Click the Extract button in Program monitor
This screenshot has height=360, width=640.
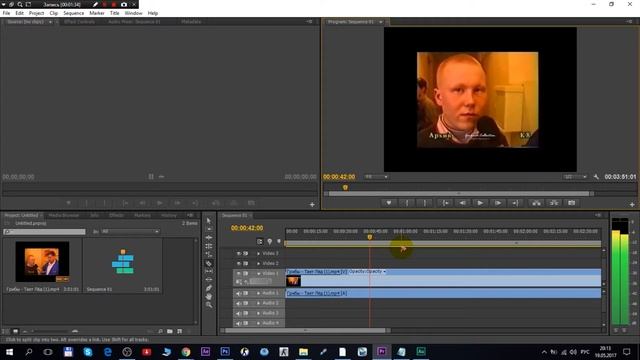tap(554, 203)
